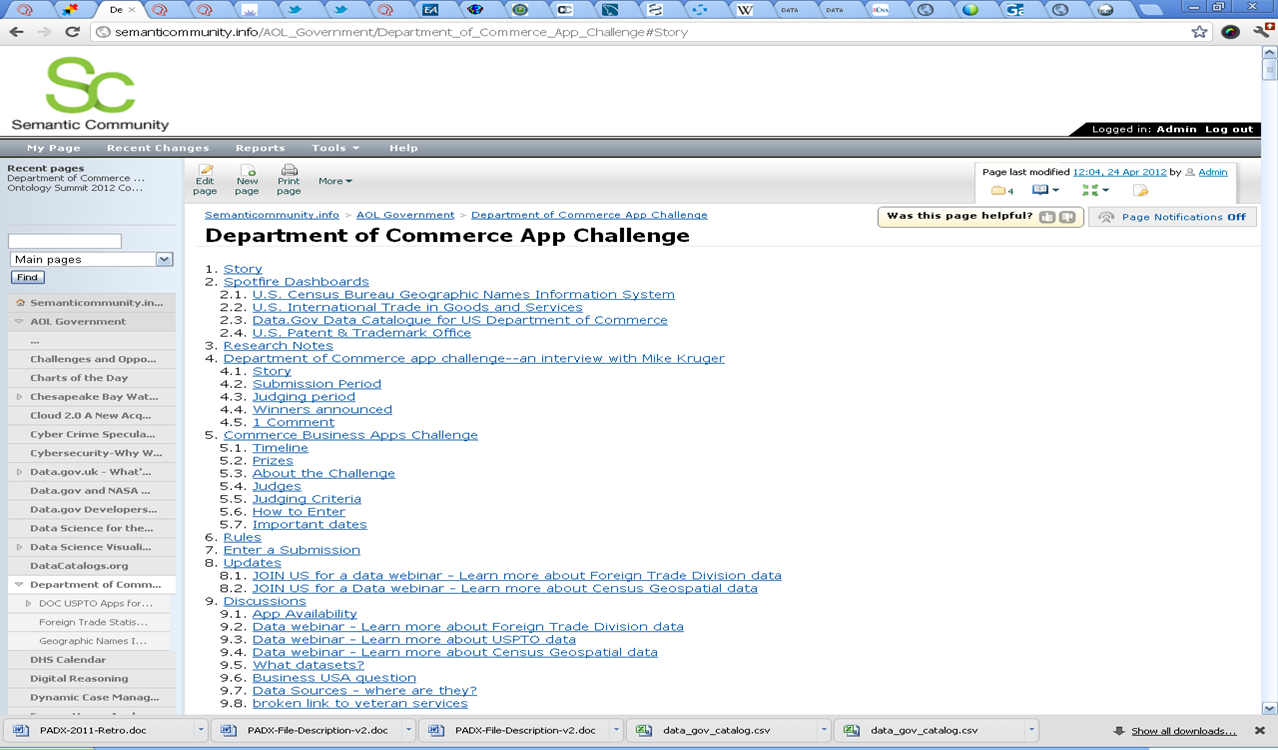The image size is (1278, 750).
Task: Click the thumbs down not helpful icon
Action: click(x=1067, y=217)
